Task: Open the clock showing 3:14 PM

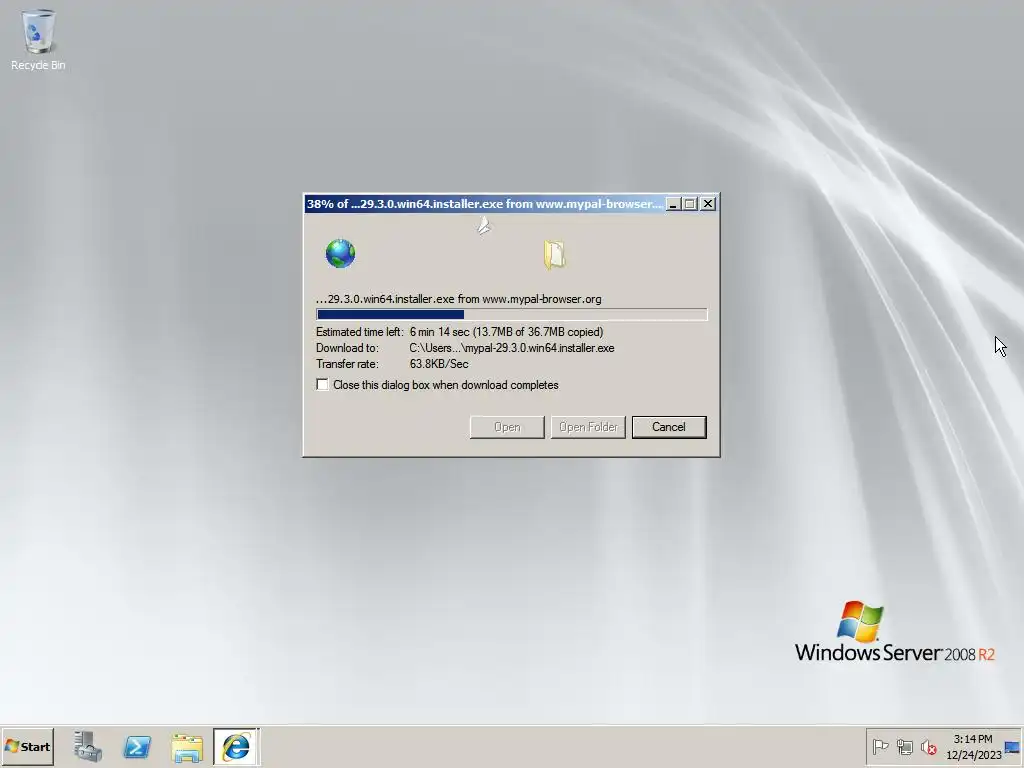Action: (x=973, y=747)
